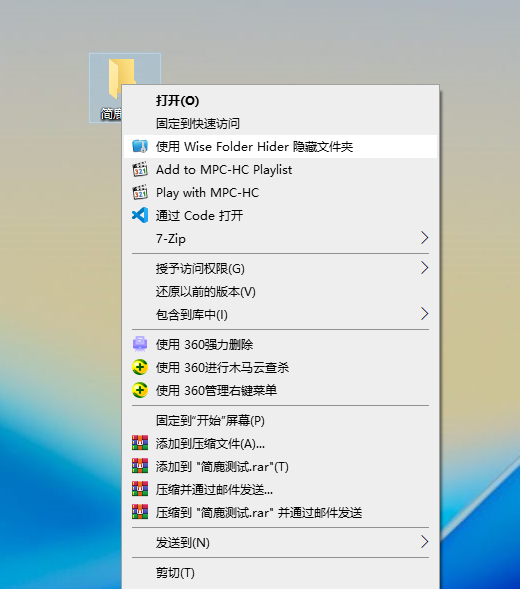This screenshot has height=589, width=520.
Task: Select 包含到库中(I) menu entry
Action: pyautogui.click(x=281, y=314)
